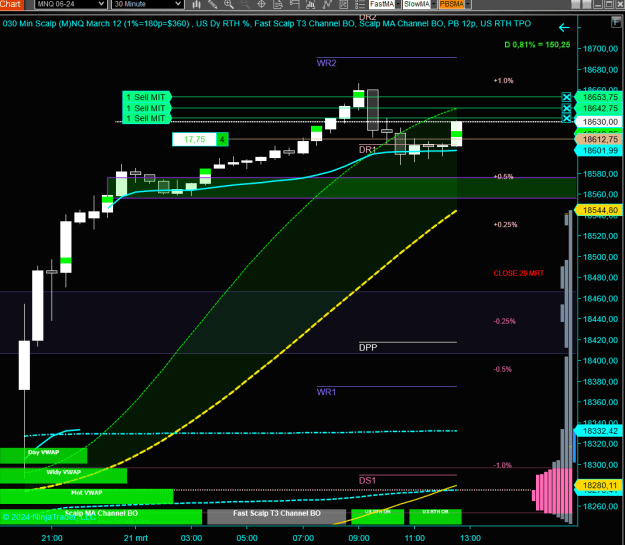Select the Chart tab

tap(12, 4)
